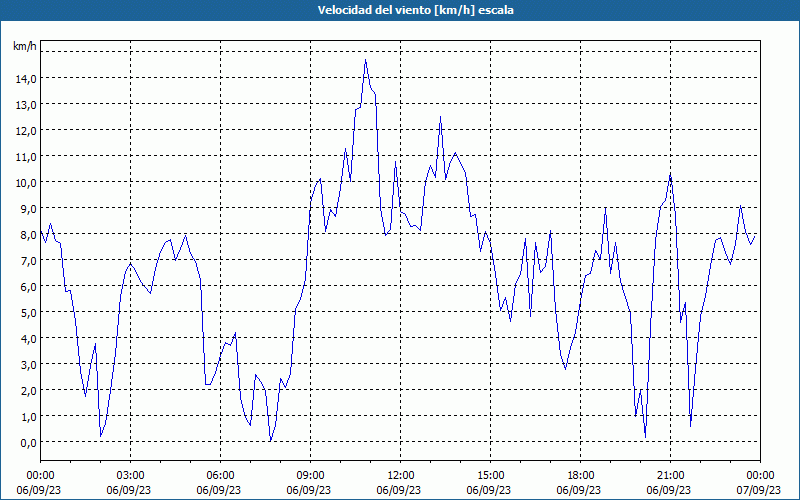Click the 6,0 y-axis label

click(28, 287)
